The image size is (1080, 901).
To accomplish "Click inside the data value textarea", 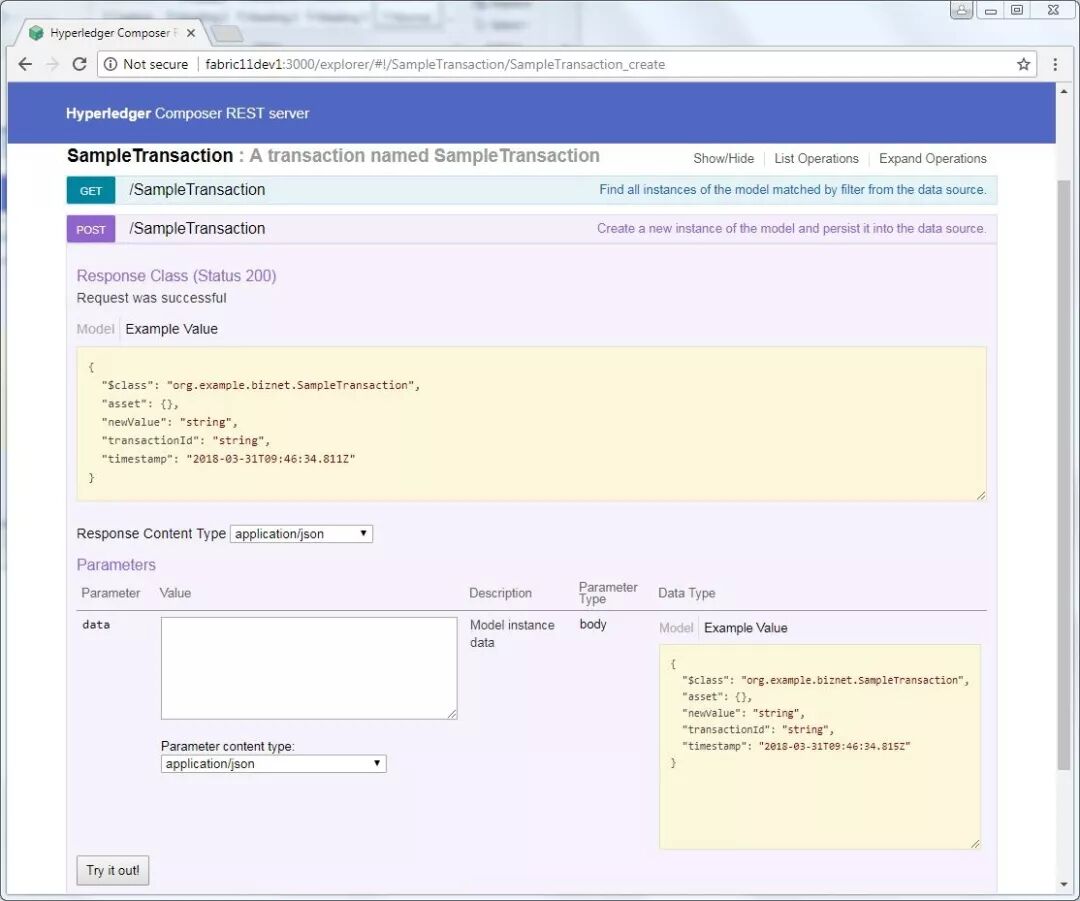I will point(309,668).
